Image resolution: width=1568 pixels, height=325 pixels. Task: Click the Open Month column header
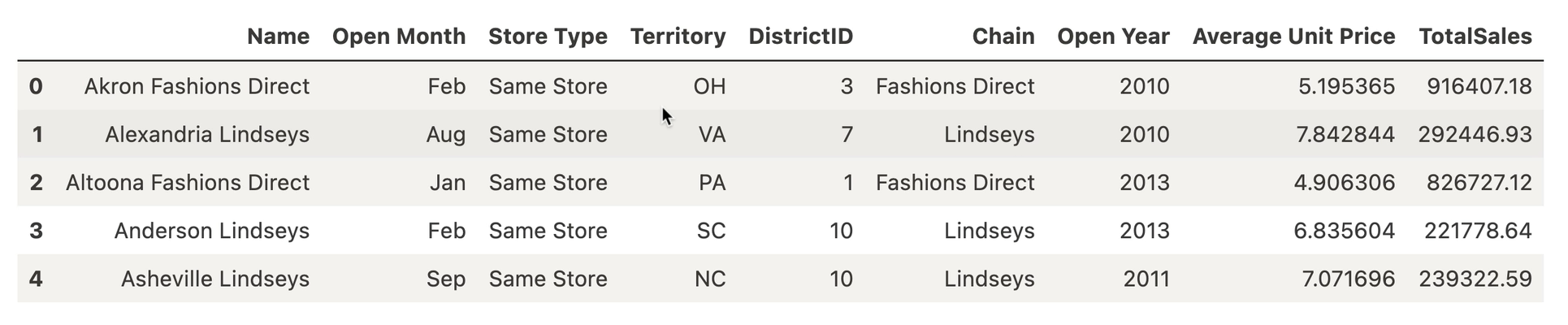399,37
